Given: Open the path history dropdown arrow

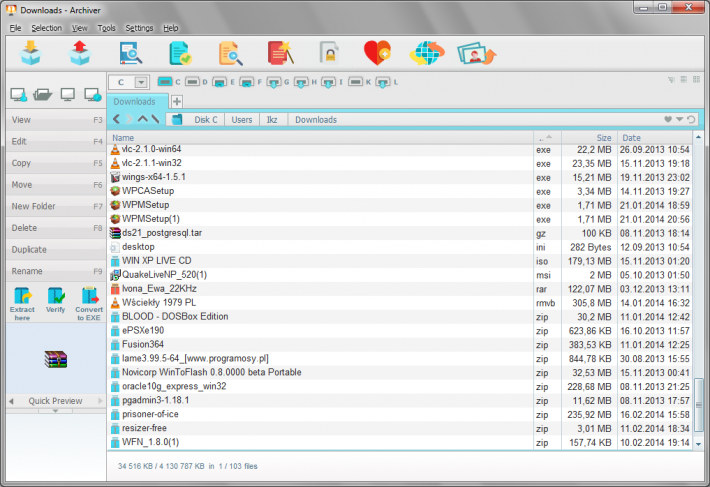Looking at the screenshot, I should coord(679,119).
